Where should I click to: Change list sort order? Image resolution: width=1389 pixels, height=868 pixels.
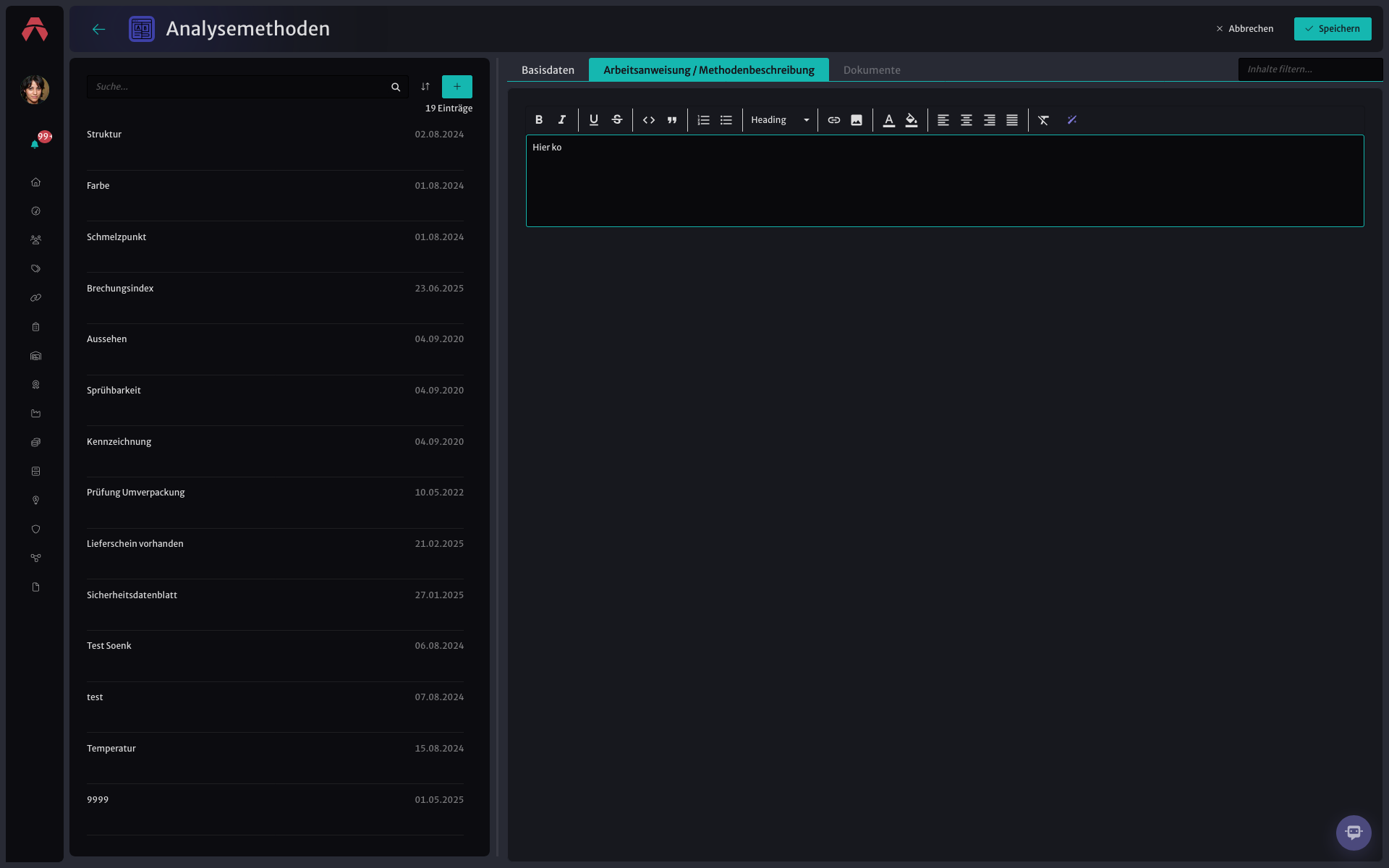point(425,87)
